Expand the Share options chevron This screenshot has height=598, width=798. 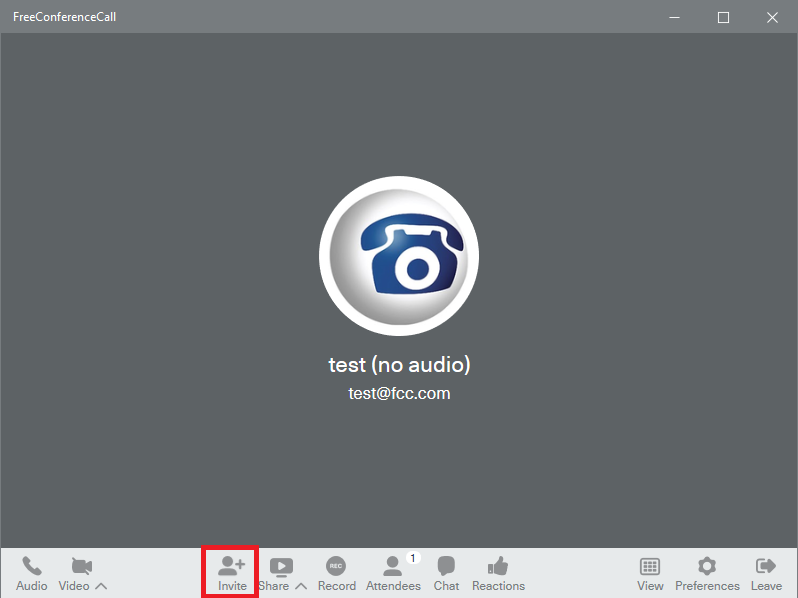(301, 586)
